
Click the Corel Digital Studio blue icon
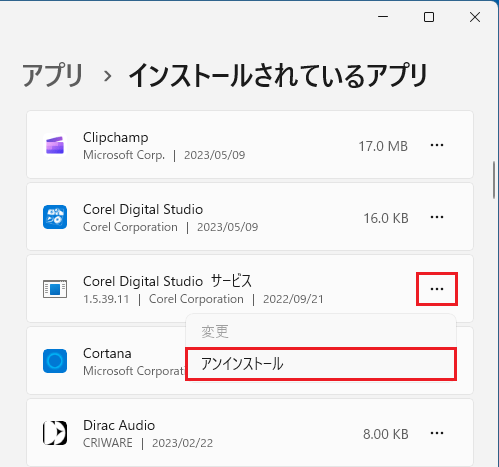click(55, 217)
